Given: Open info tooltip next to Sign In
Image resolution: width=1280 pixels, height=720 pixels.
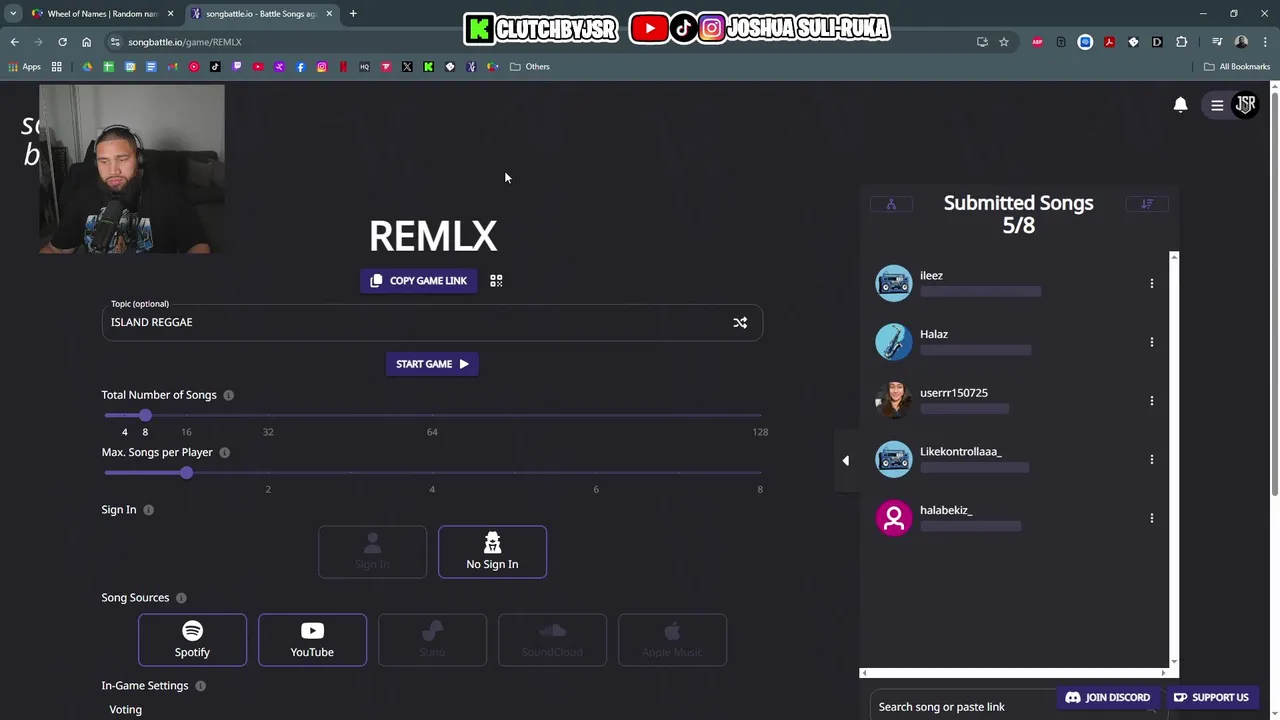Looking at the screenshot, I should coord(148,510).
